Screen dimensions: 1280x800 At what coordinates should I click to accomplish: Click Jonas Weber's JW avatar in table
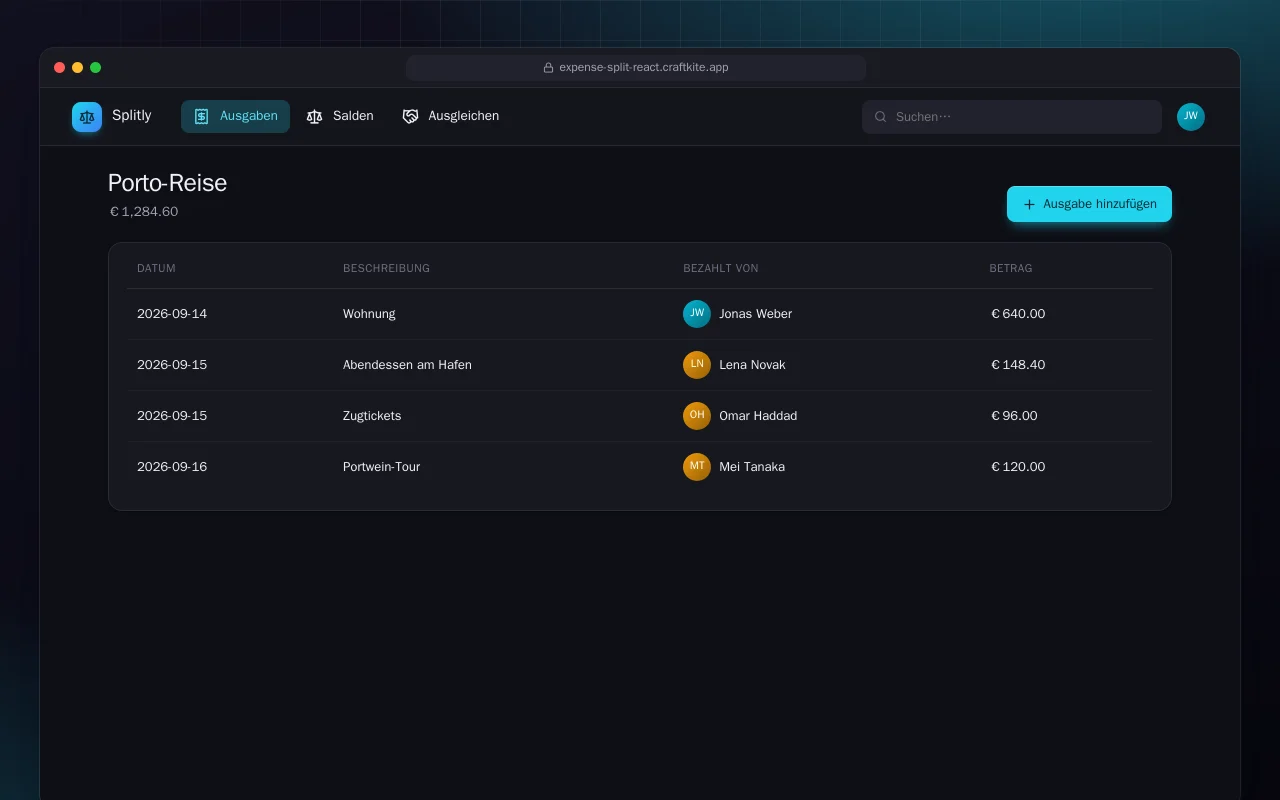click(x=697, y=314)
